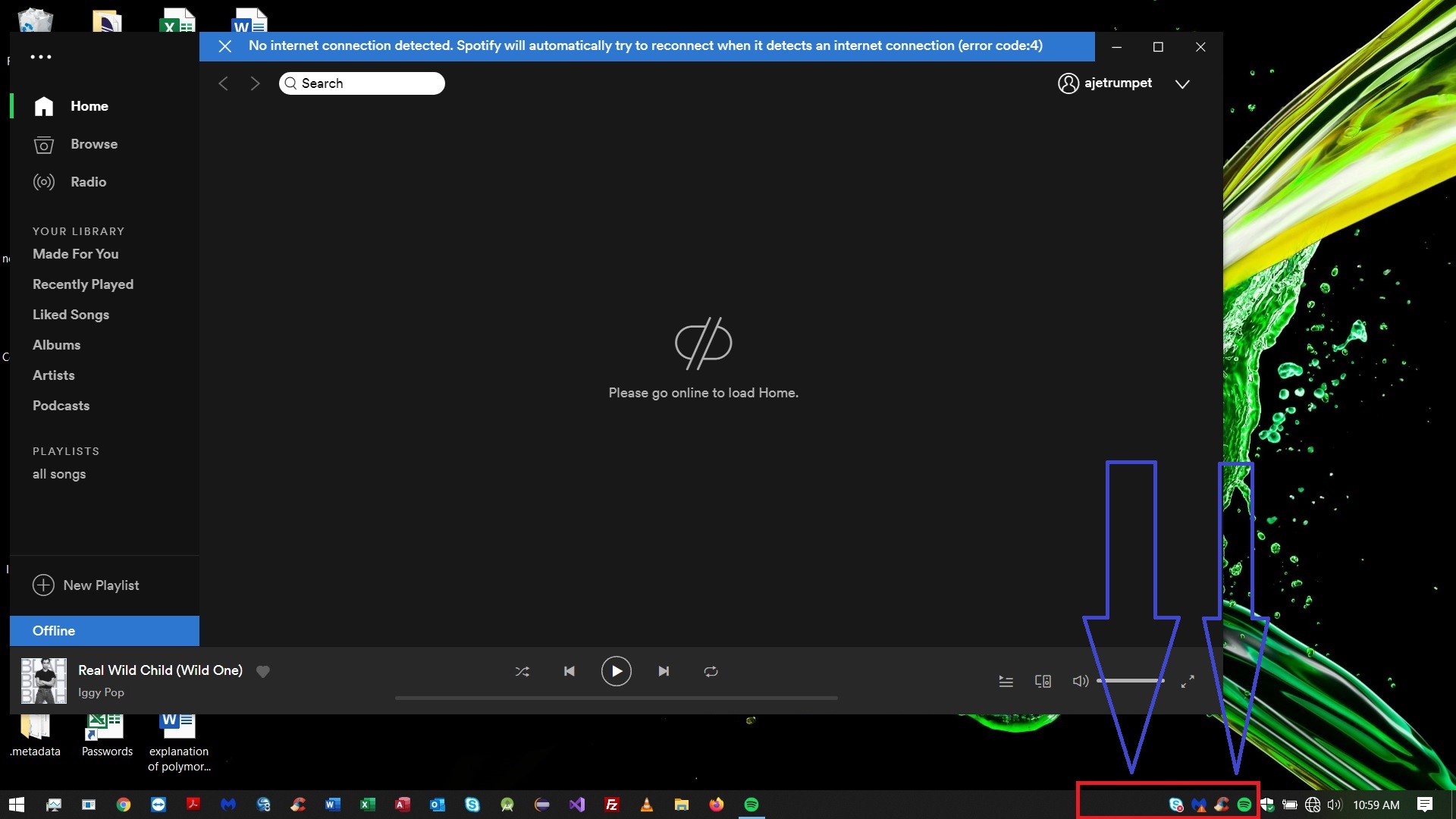
Task: Expand the account dropdown chevron
Action: pos(1182,84)
